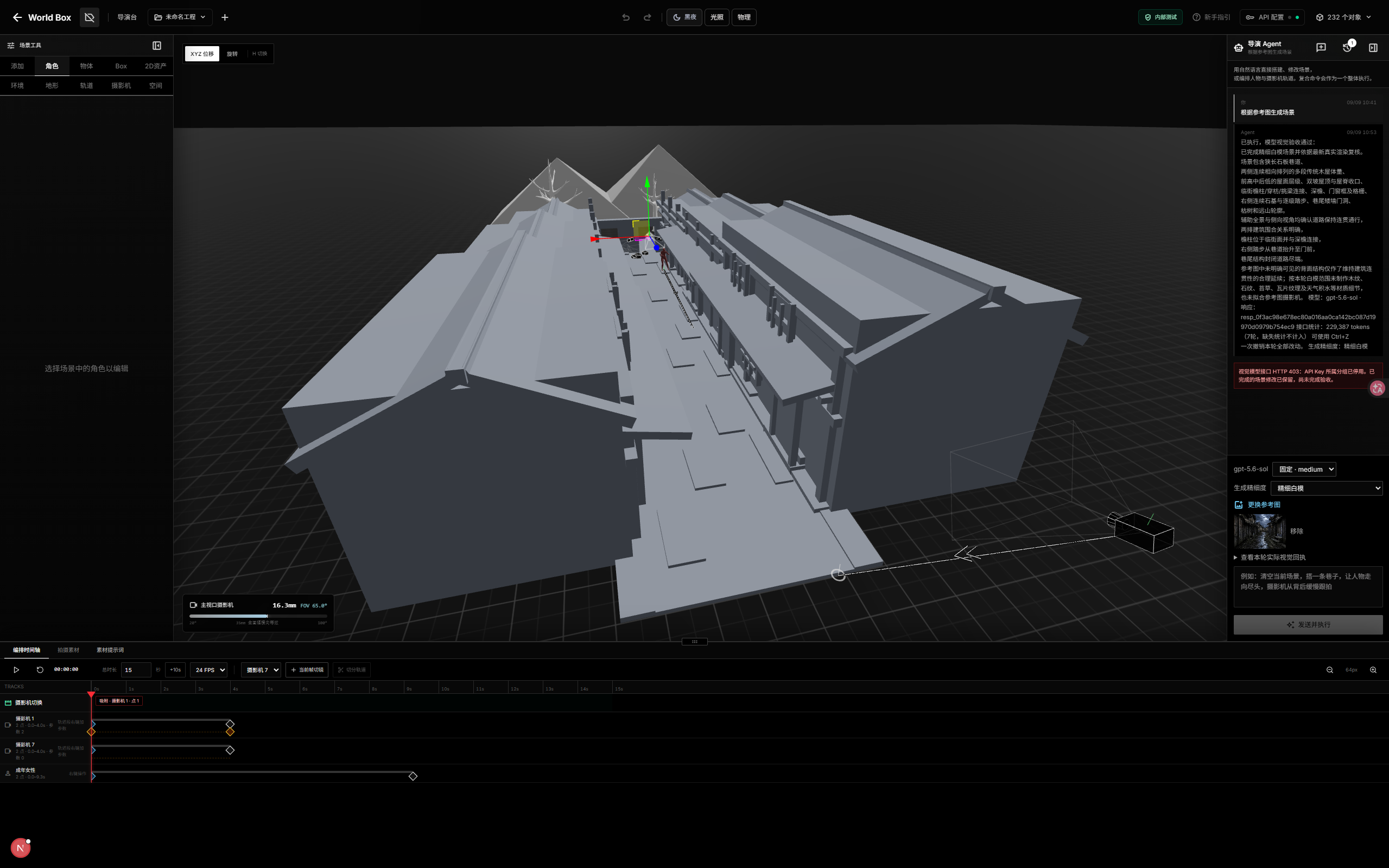Click the red playhead marker on the timeline

point(91,695)
